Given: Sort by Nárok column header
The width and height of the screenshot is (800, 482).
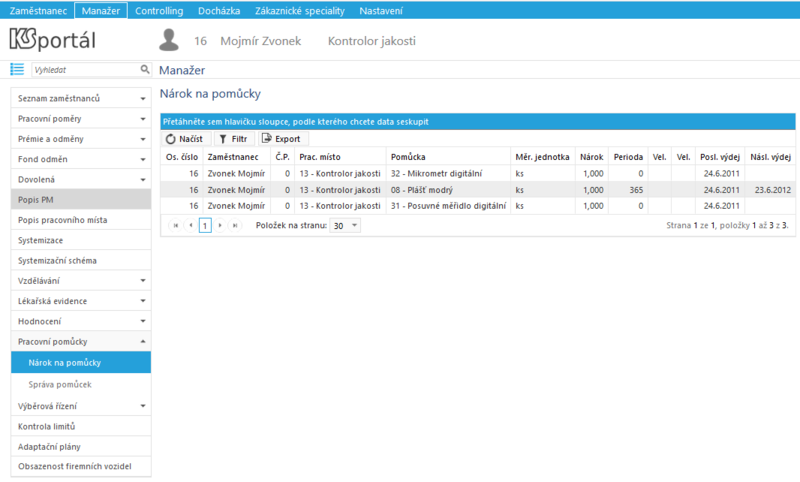Looking at the screenshot, I should (x=592, y=157).
